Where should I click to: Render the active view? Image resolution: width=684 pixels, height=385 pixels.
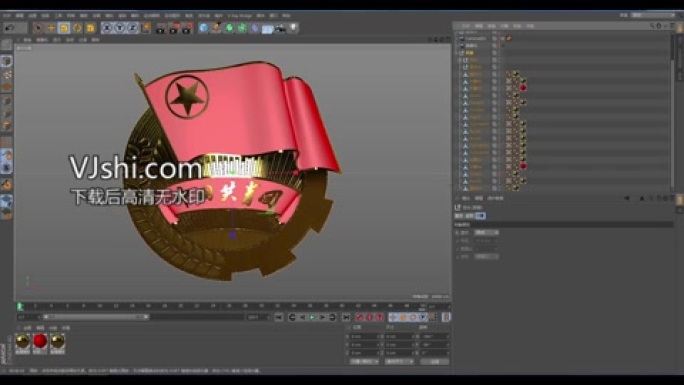pyautogui.click(x=161, y=28)
